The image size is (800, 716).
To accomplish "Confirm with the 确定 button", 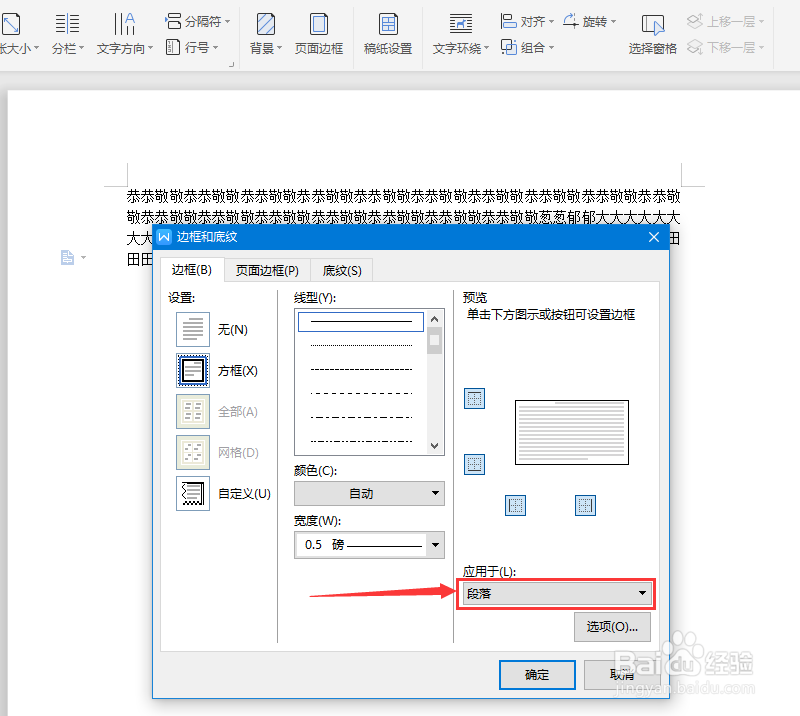I will click(x=537, y=675).
